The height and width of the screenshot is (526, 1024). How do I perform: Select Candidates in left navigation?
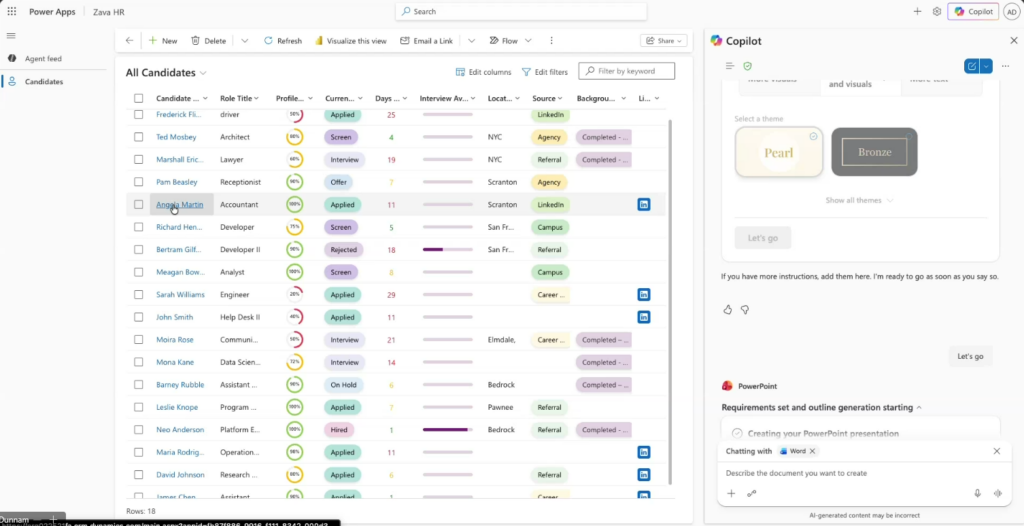(44, 82)
